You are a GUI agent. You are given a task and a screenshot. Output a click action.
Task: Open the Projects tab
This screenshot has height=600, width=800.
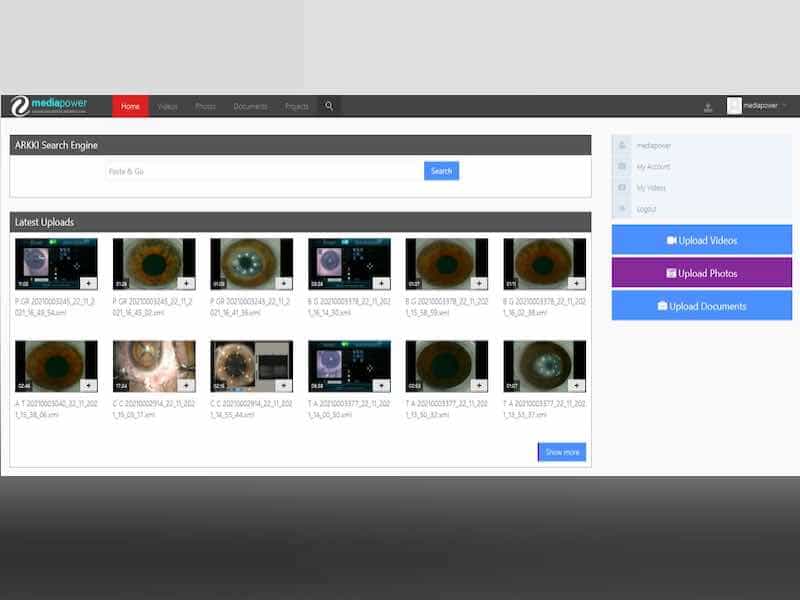tap(296, 106)
